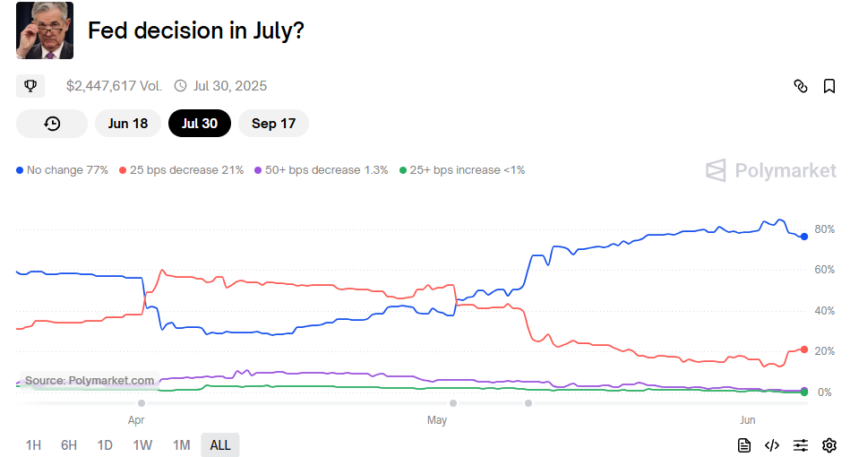850x457 pixels.
Task: Open the past events history icon
Action: (52, 124)
